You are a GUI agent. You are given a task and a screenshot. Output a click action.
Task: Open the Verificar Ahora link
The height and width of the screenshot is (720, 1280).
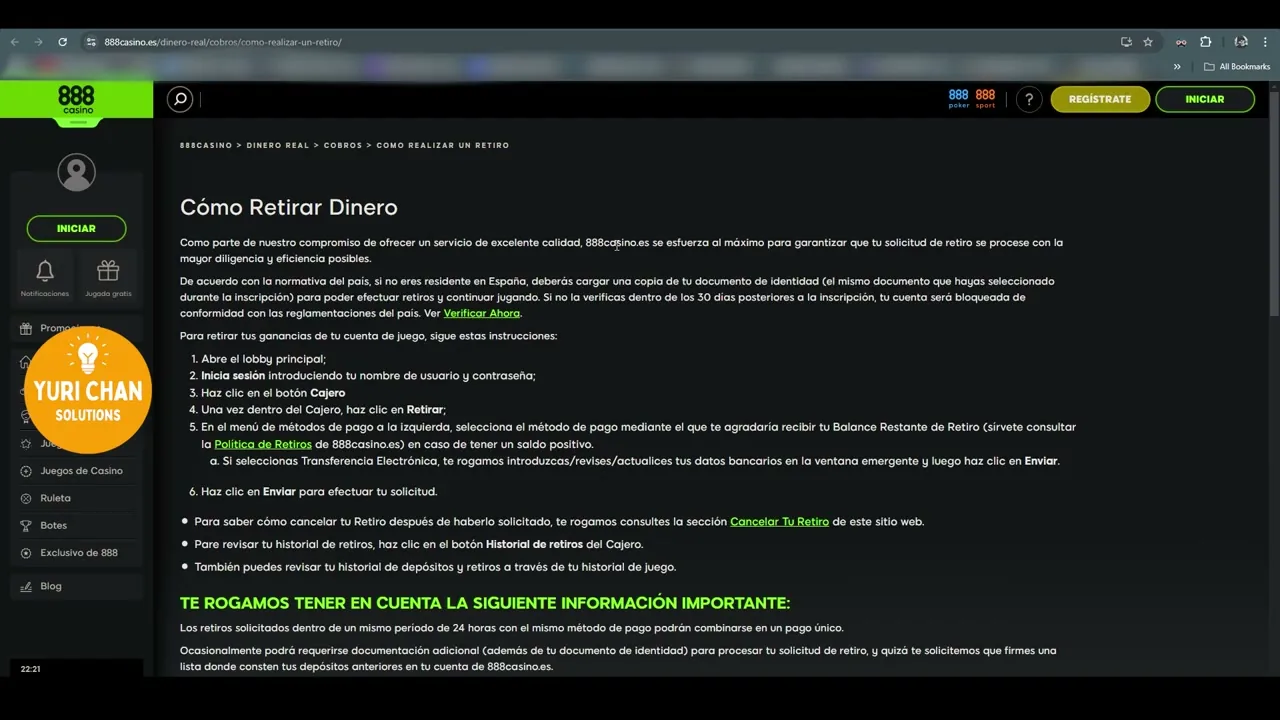pyautogui.click(x=482, y=313)
